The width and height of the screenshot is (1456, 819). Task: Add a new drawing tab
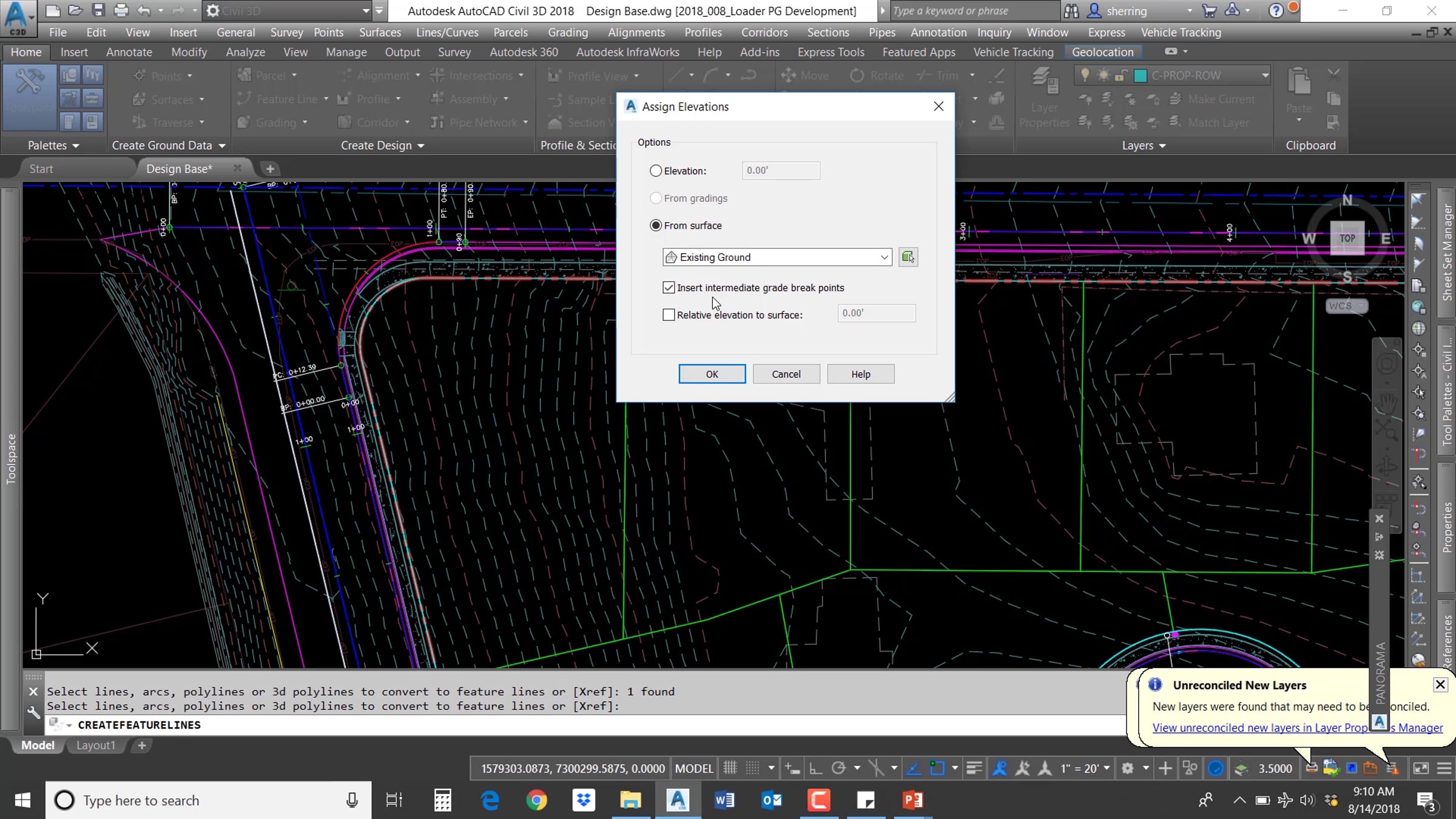coord(270,169)
